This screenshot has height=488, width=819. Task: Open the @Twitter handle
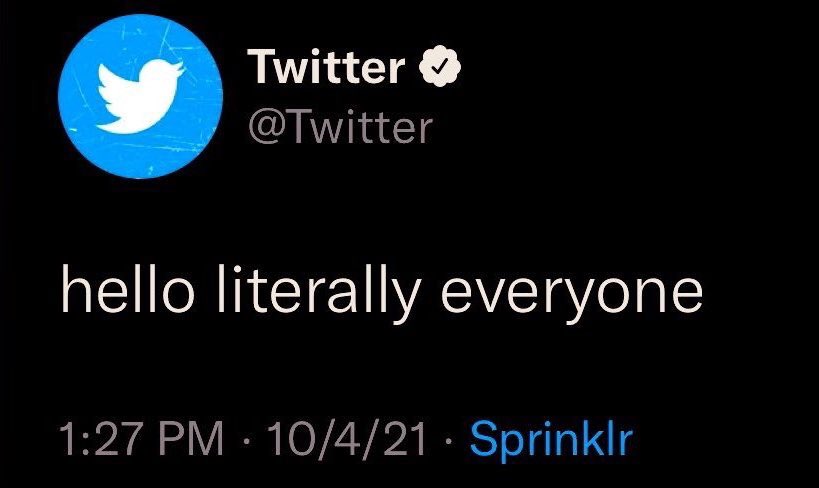click(341, 127)
